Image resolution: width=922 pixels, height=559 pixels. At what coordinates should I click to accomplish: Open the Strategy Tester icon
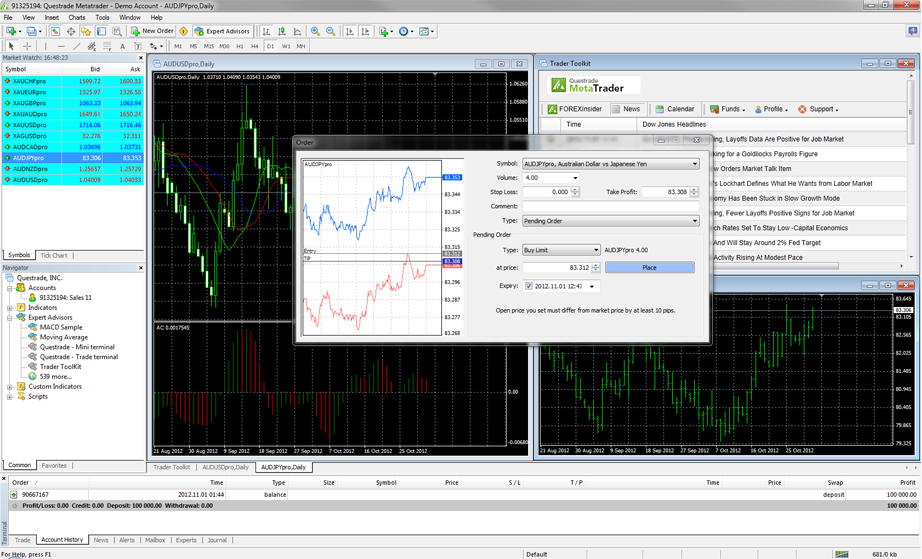[117, 31]
